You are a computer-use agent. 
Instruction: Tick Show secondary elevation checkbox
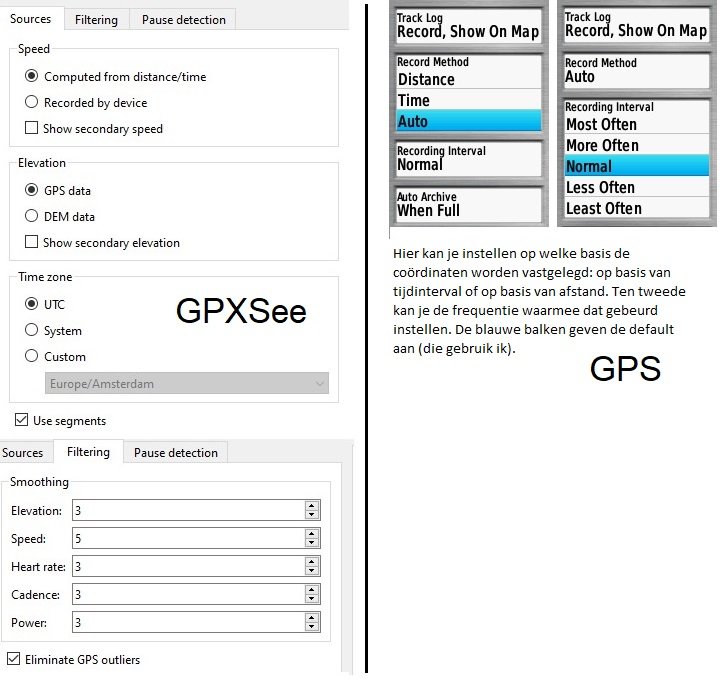[32, 242]
